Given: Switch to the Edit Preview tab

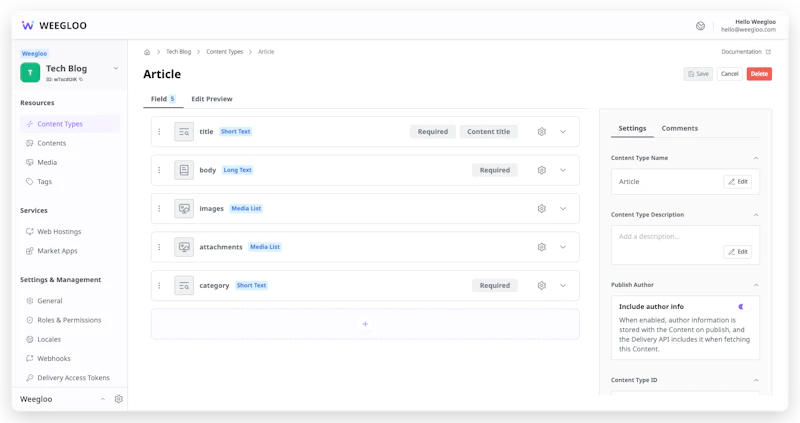Looking at the screenshot, I should pyautogui.click(x=212, y=99).
